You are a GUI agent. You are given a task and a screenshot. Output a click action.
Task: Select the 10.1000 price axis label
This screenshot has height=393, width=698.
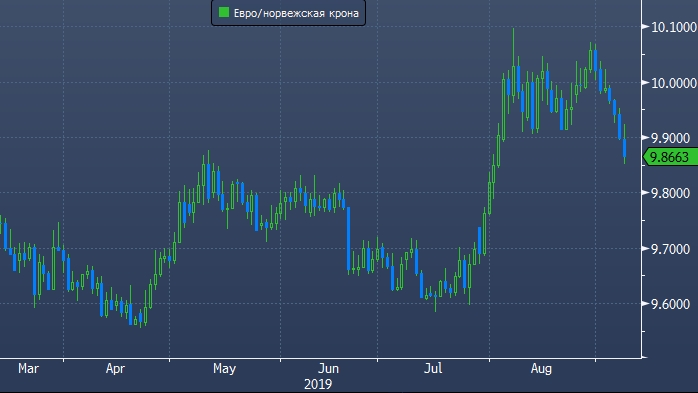coord(674,28)
